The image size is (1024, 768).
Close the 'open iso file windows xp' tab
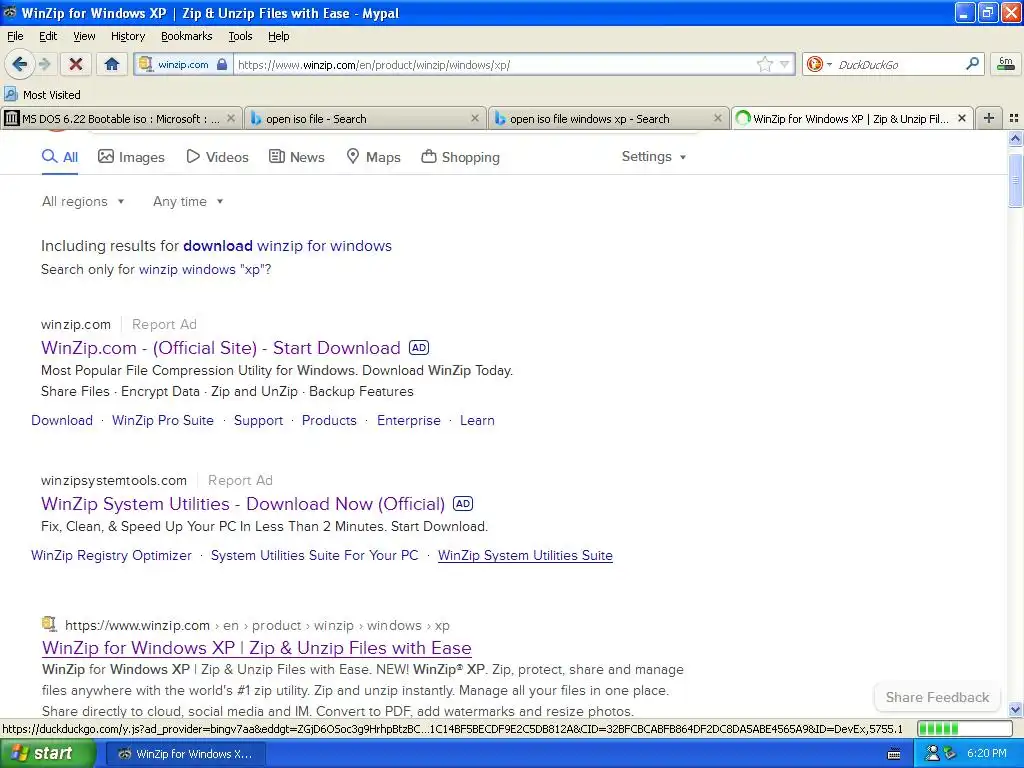tap(718, 118)
